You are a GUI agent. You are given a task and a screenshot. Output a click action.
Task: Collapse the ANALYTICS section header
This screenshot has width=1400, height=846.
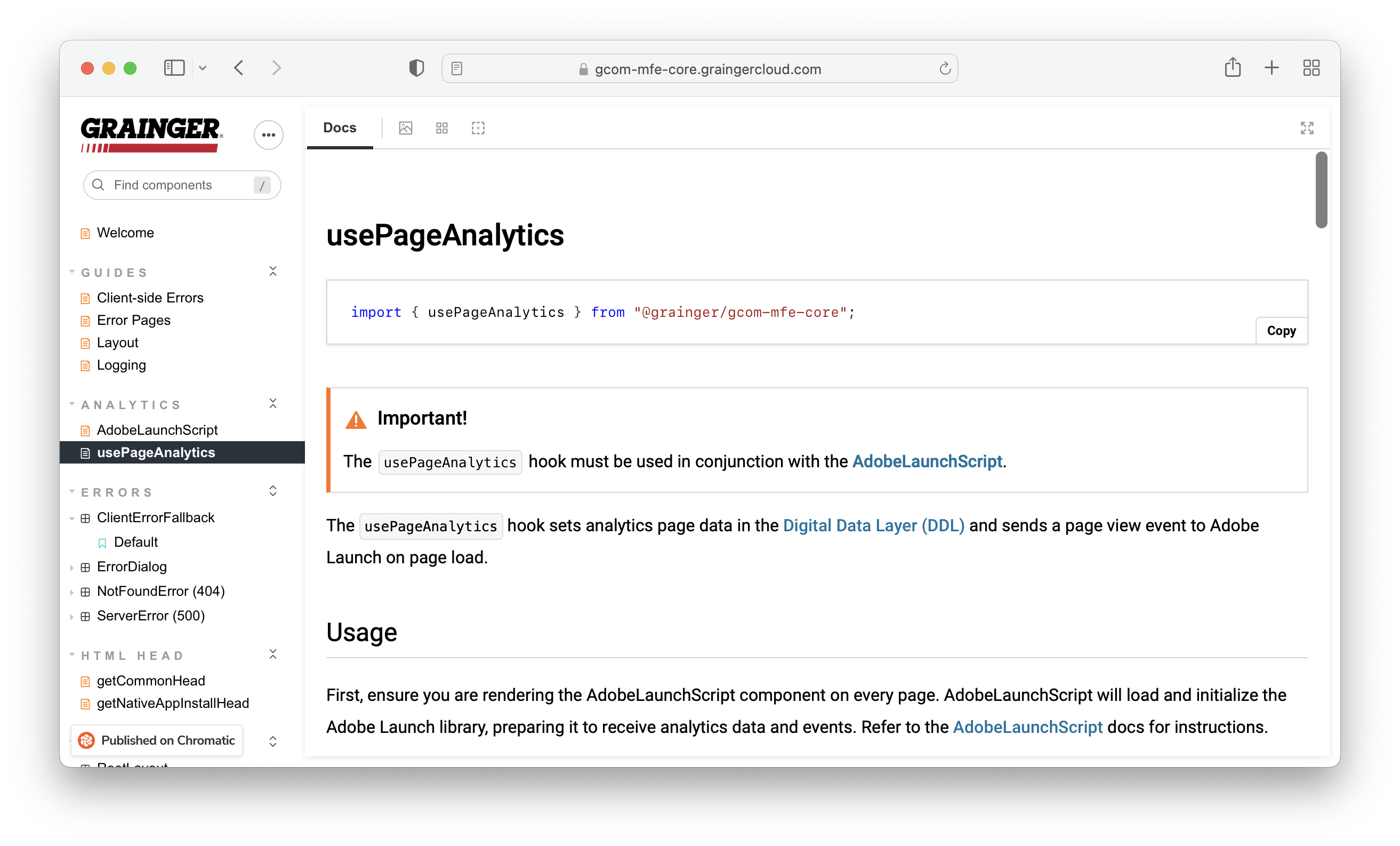tap(131, 405)
